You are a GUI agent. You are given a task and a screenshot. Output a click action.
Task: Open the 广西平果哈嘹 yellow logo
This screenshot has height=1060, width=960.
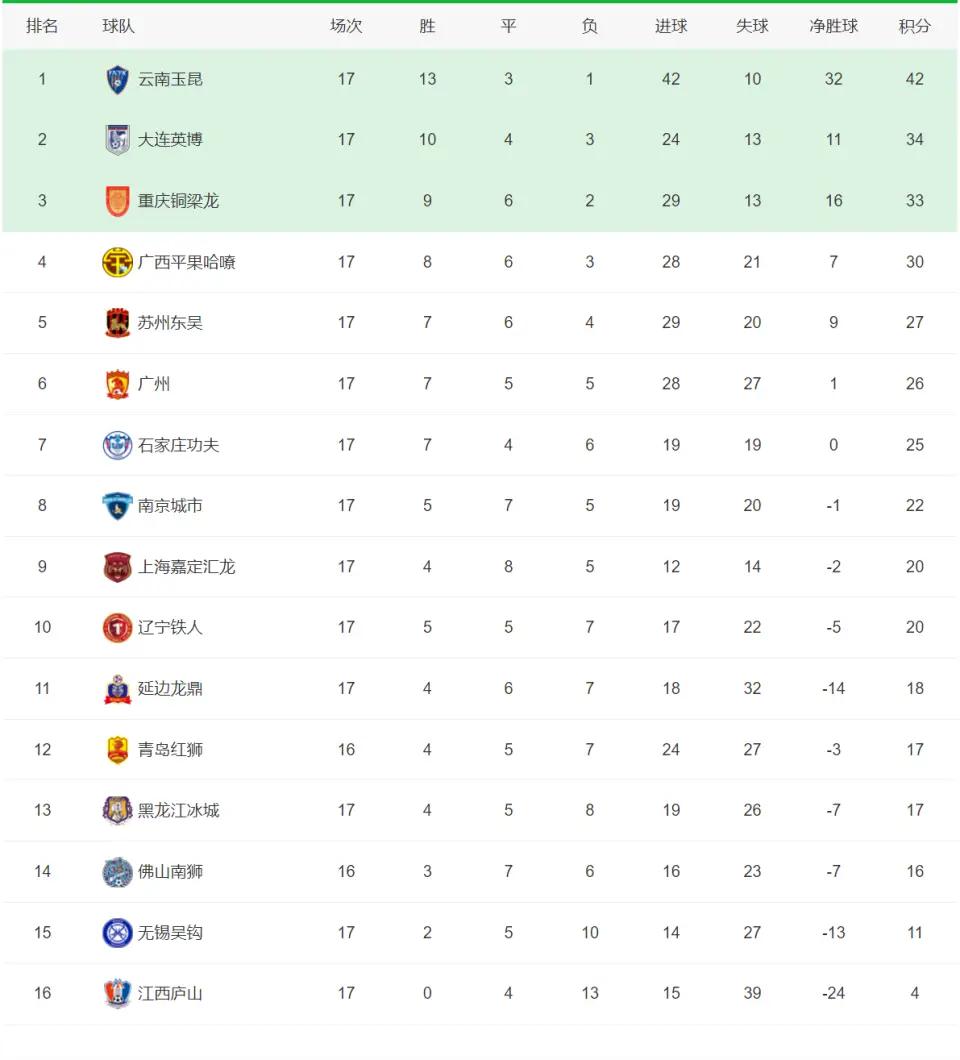tap(117, 262)
